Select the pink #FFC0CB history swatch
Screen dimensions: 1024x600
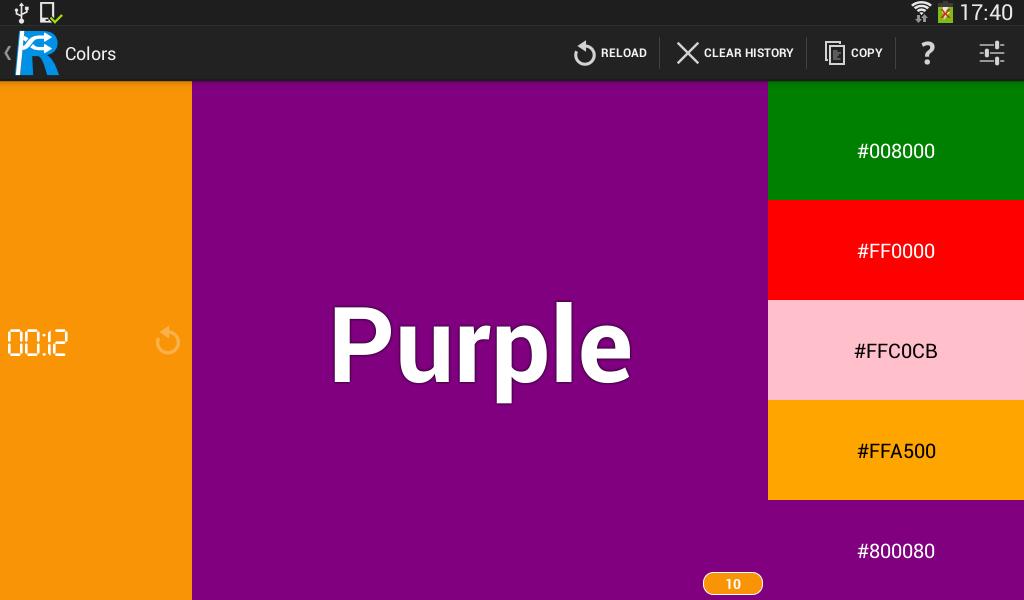(x=896, y=350)
